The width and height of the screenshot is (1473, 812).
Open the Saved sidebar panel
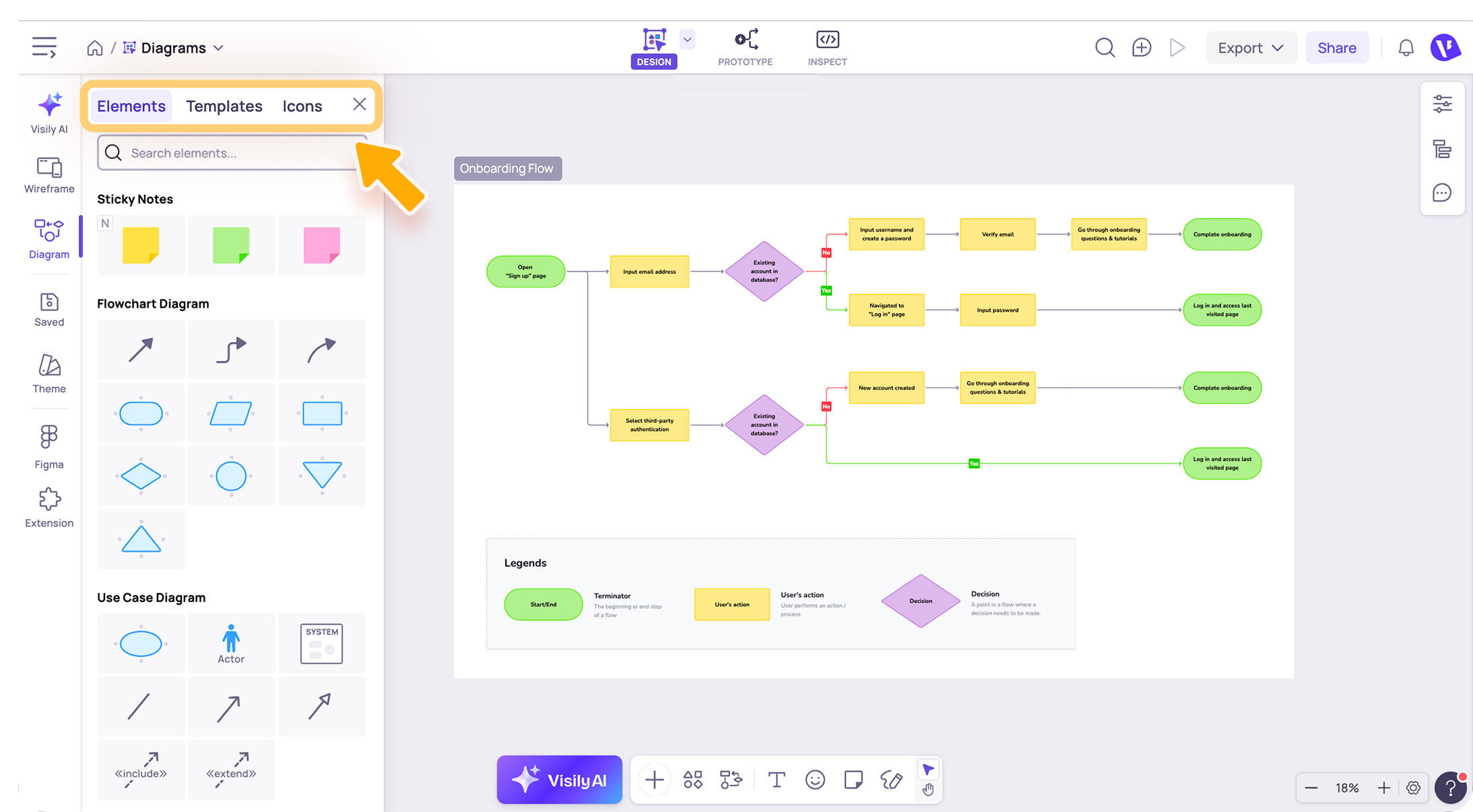coord(49,310)
